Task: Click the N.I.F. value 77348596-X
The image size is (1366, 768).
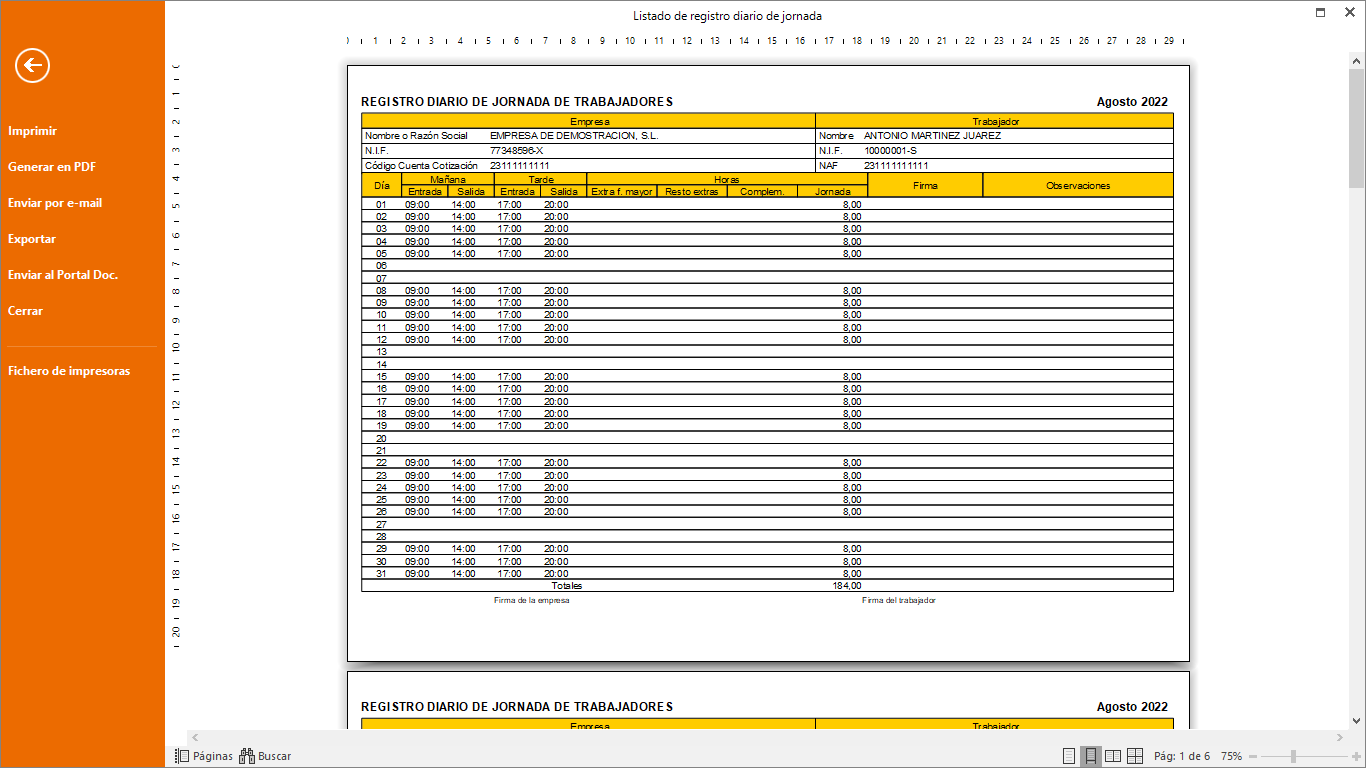Action: [x=516, y=150]
